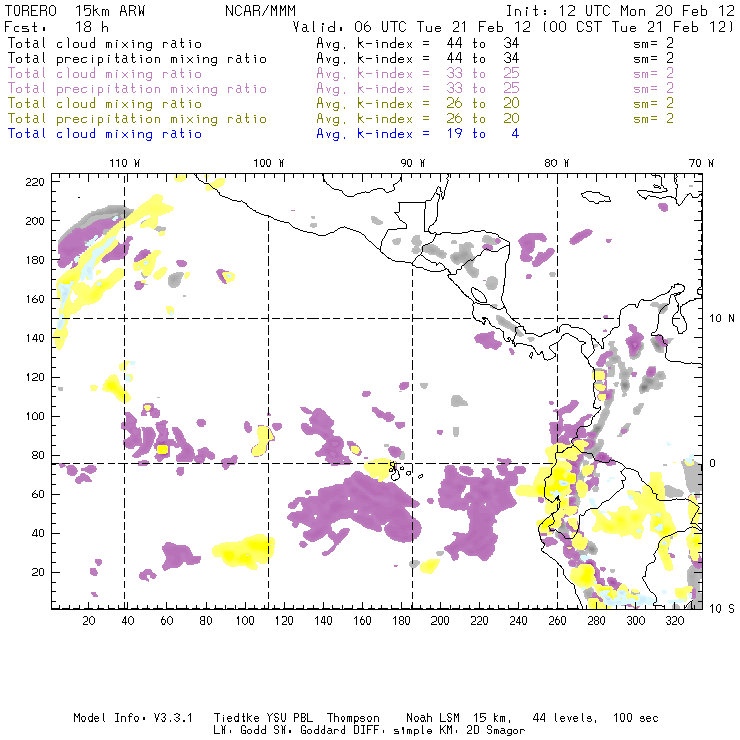Click the '110 W' longitude label
This screenshot has width=740, height=740.
[125, 163]
